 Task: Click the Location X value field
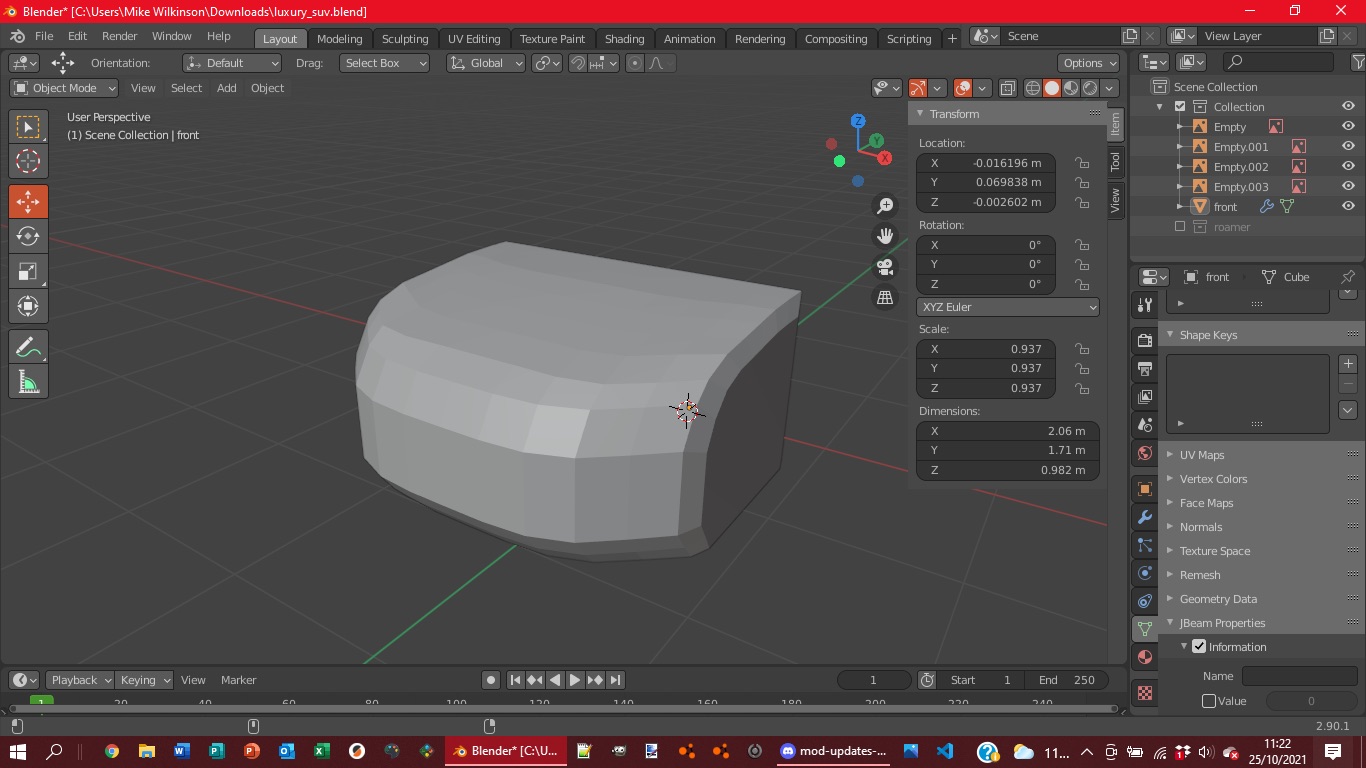pos(985,163)
